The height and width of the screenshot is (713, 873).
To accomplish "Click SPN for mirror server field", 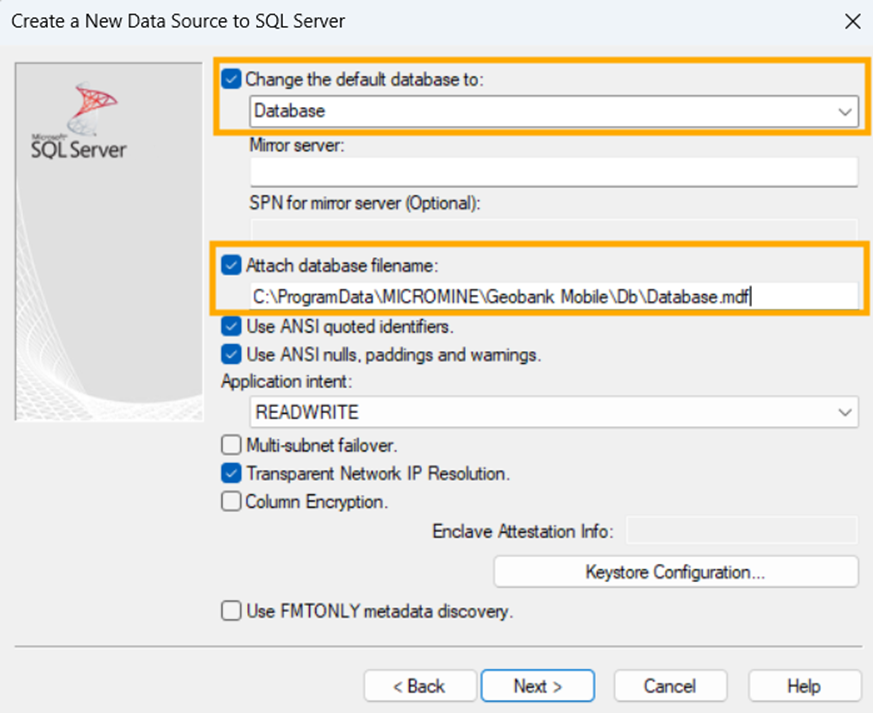I will (553, 229).
